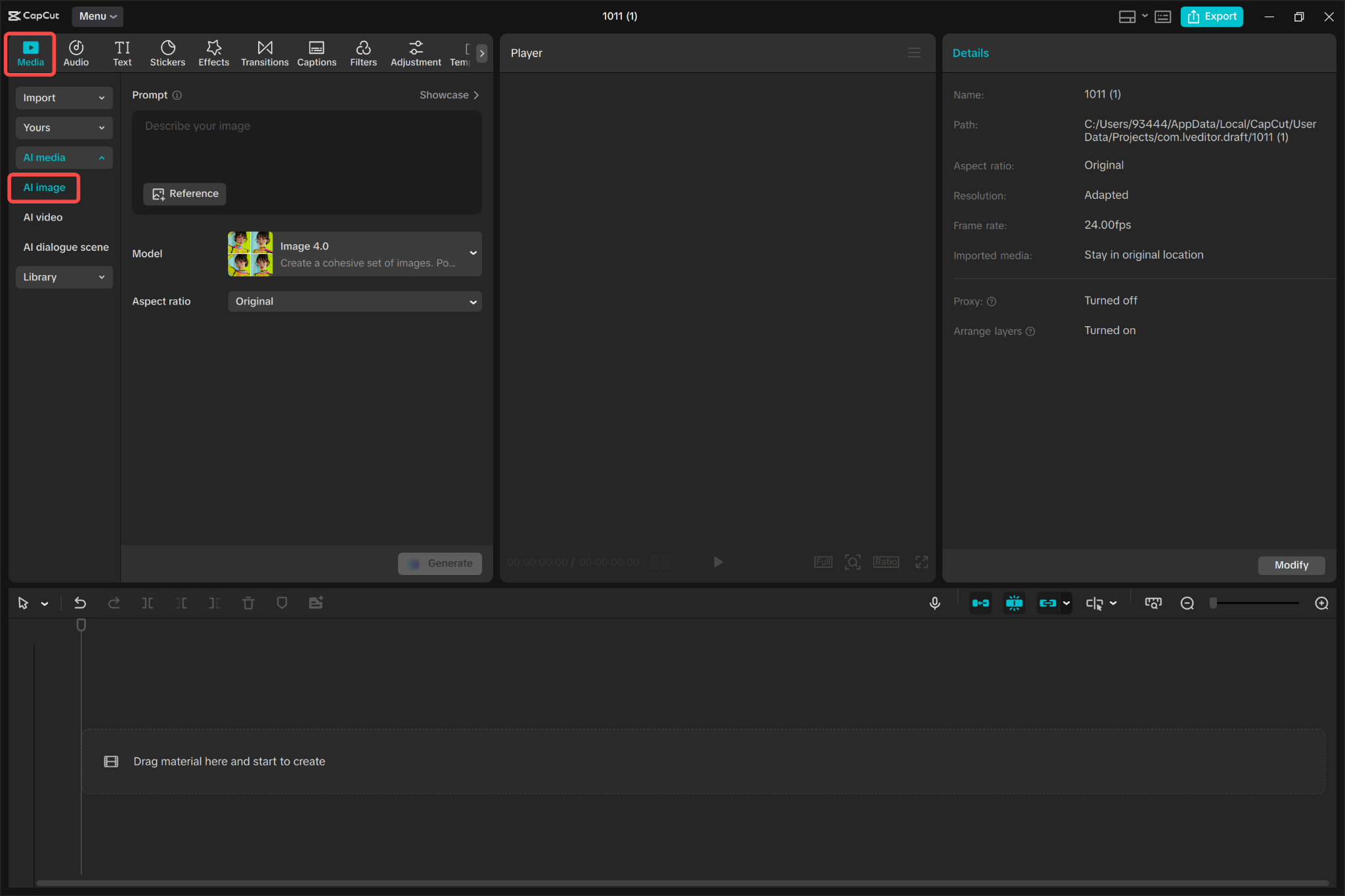
Task: Click the timeline zoom slider
Action: coord(1254,603)
